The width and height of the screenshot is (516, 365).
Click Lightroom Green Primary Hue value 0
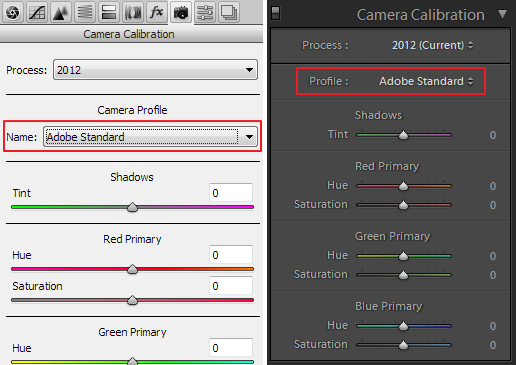[493, 256]
